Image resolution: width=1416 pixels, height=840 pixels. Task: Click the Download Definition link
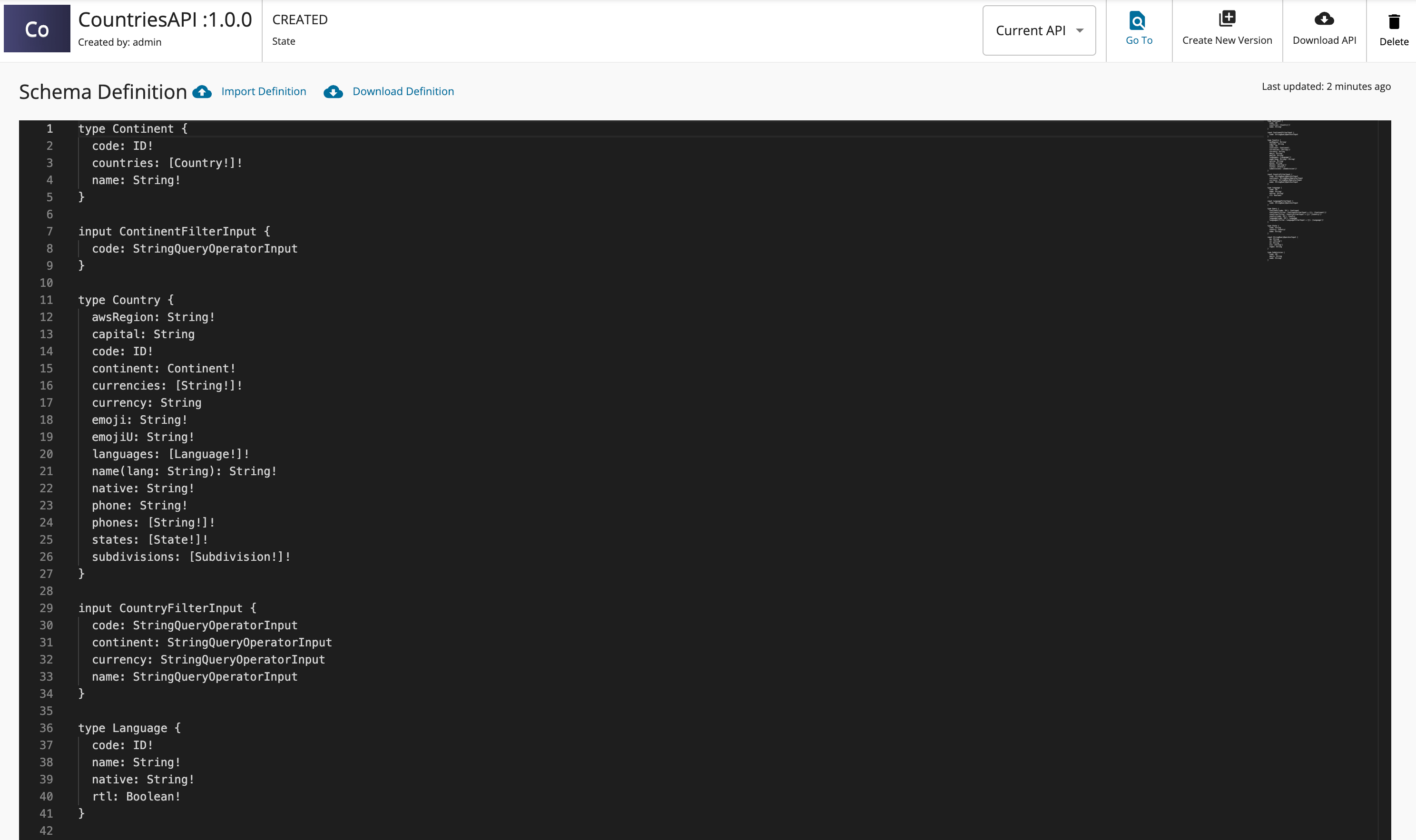pyautogui.click(x=403, y=92)
